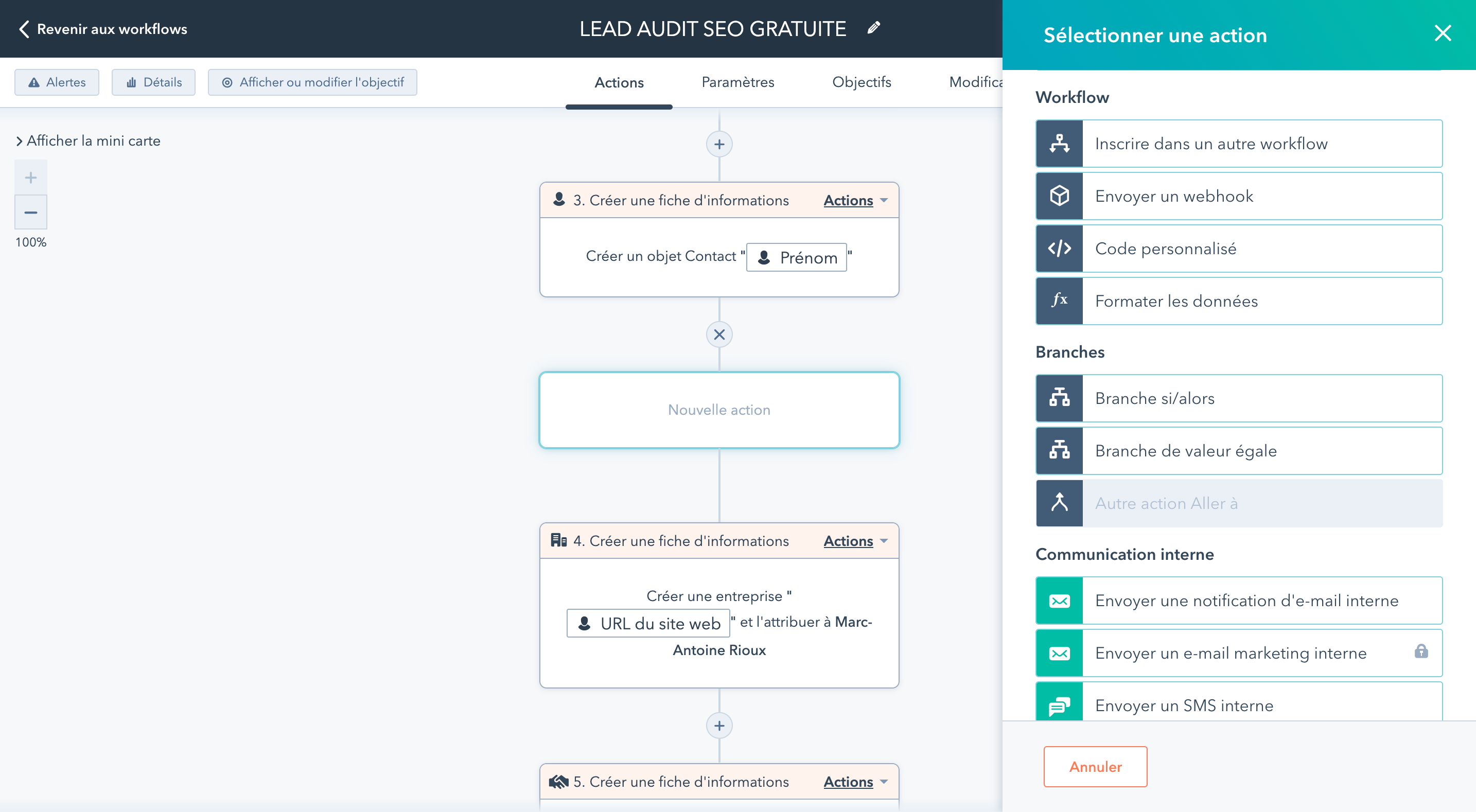Click the Annuler button

[1095, 766]
